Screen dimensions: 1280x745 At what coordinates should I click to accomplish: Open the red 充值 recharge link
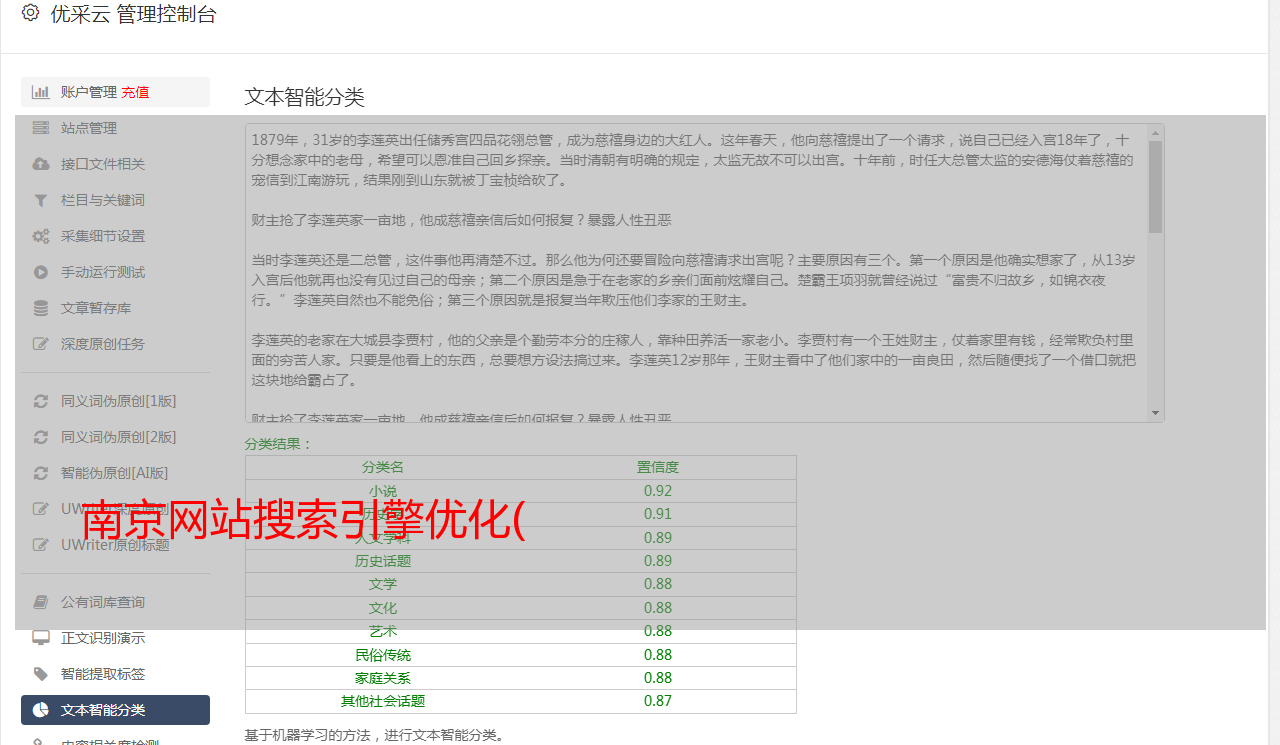click(135, 92)
